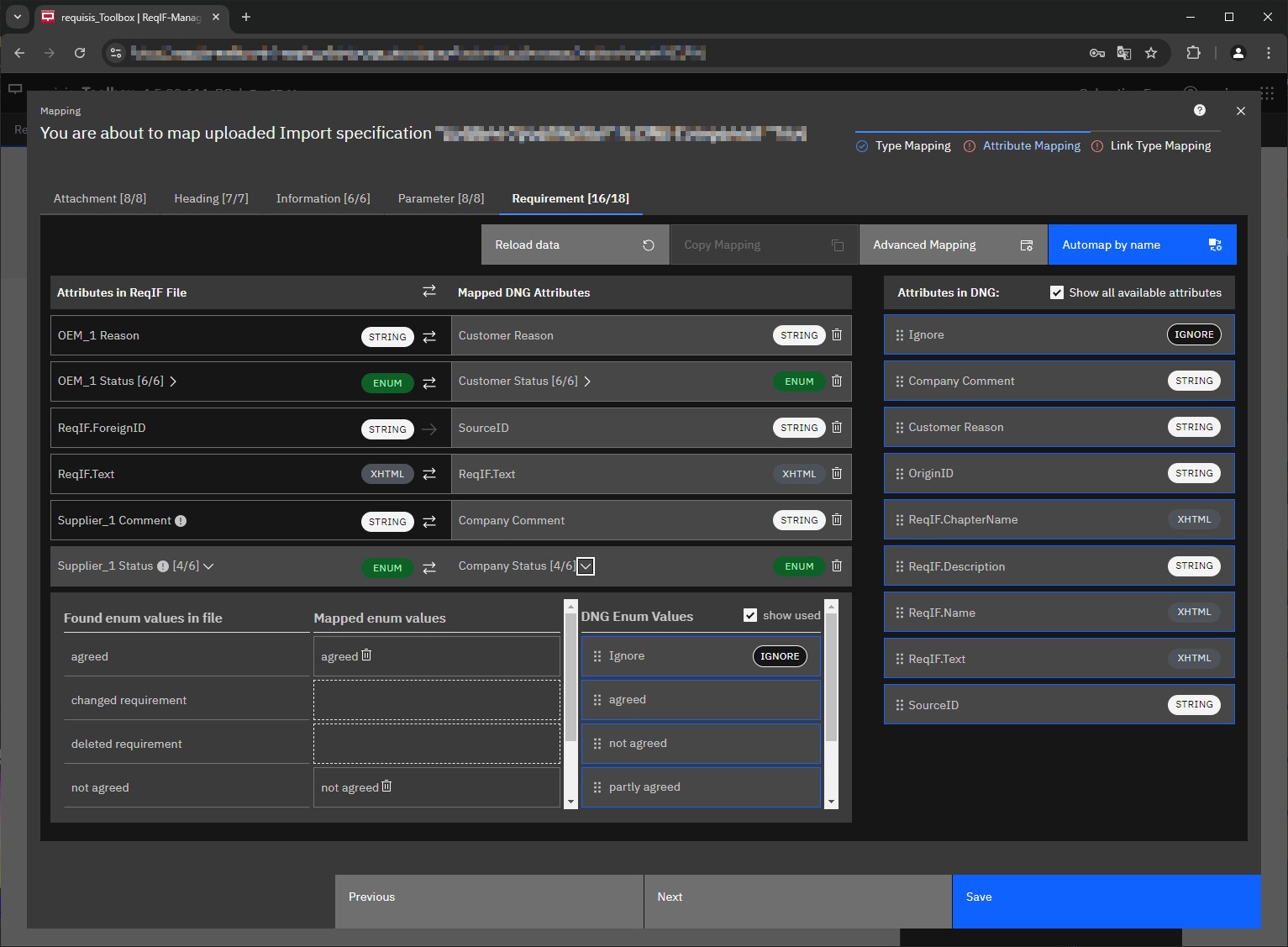Screen dimensions: 1288x947
Task: Open the Attachment [8/8] tab
Action: coord(99,198)
